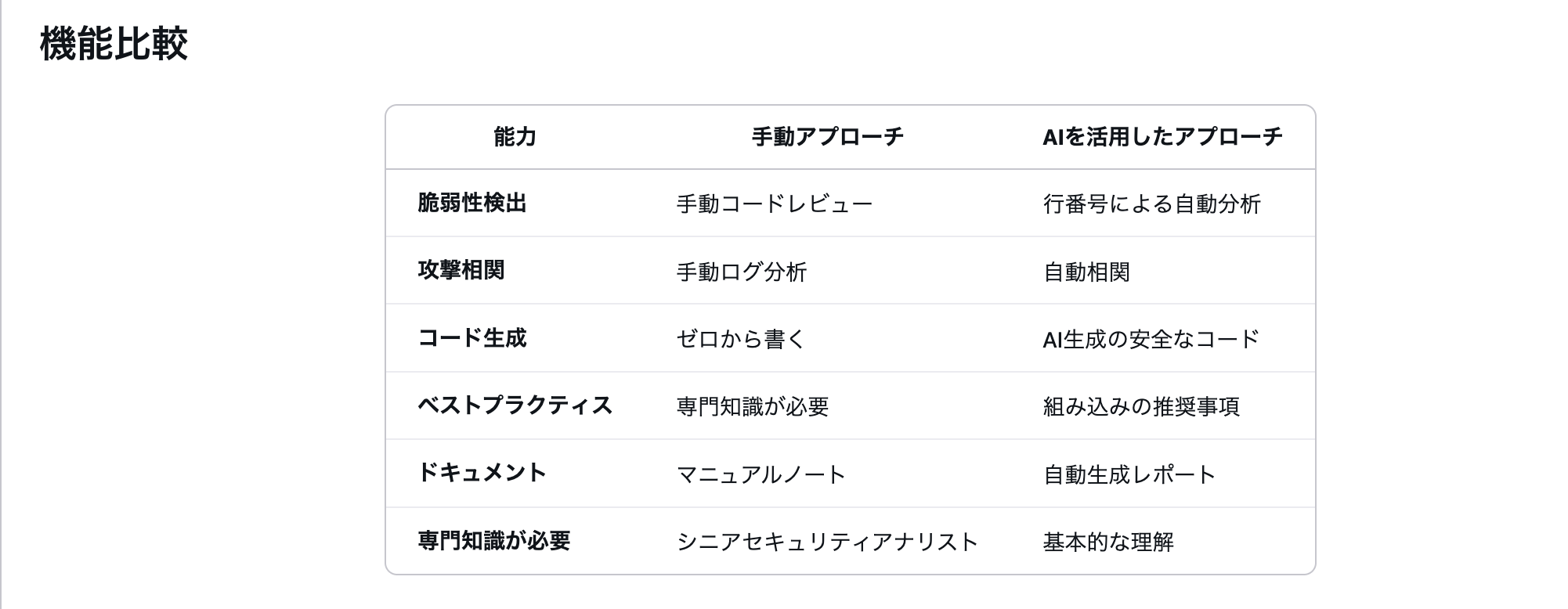Screen dimensions: 1568x609
Task: Select the 手動コードレビュー cell
Action: click(x=774, y=204)
